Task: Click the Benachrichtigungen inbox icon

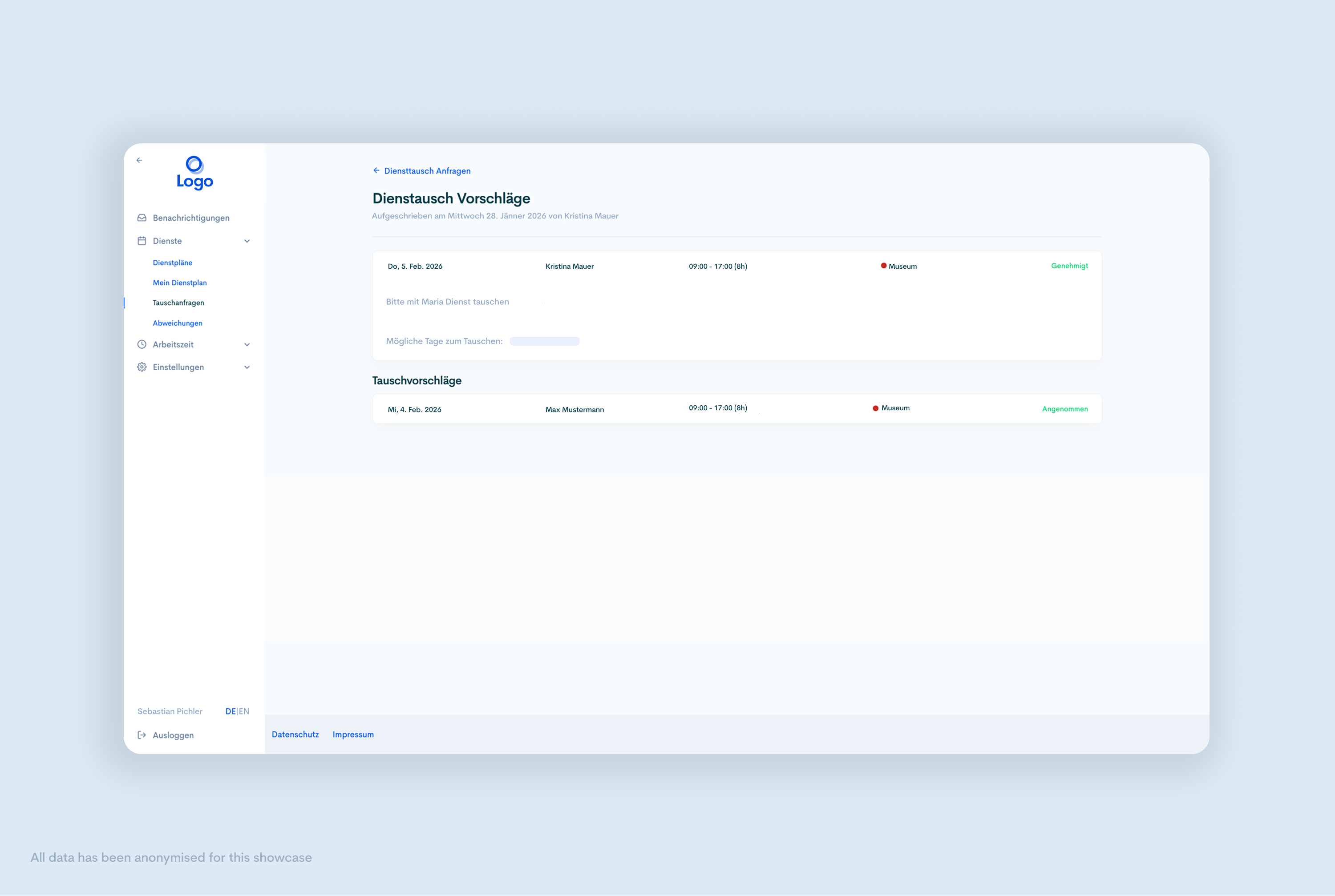Action: [x=142, y=218]
